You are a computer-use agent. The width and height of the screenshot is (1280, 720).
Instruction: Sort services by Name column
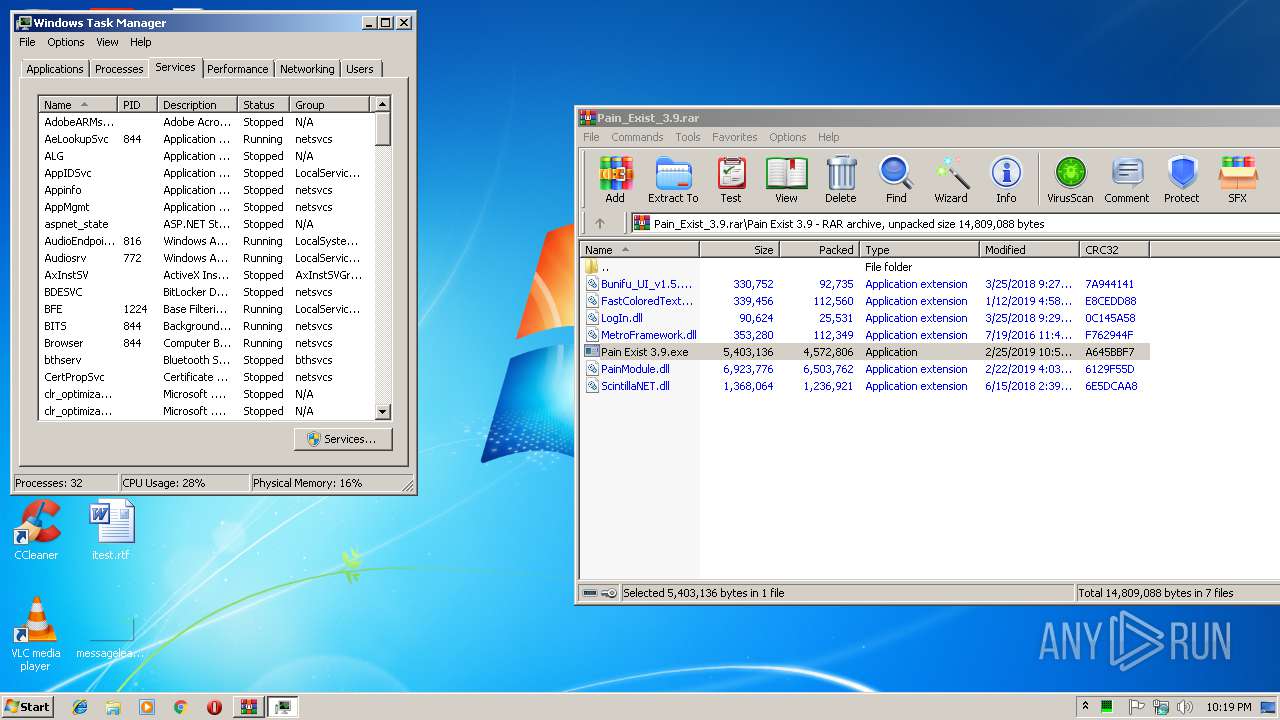click(x=78, y=105)
